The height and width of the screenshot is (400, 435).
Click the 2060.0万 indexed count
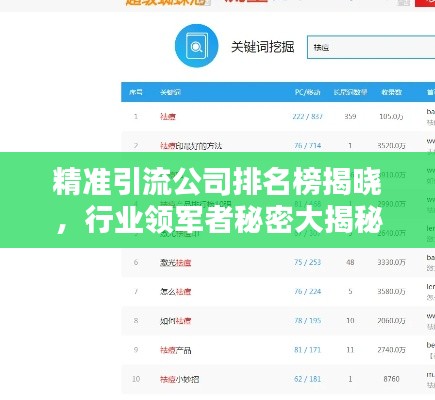point(392,321)
